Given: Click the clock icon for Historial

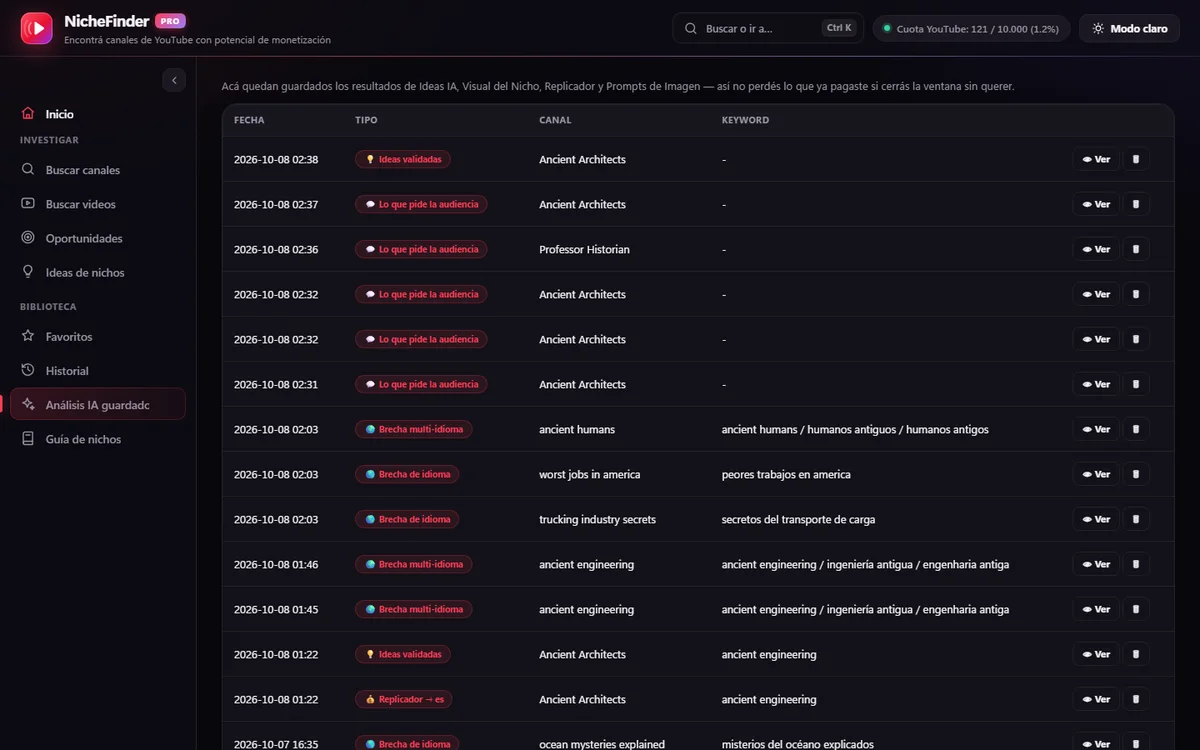Looking at the screenshot, I should (28, 370).
